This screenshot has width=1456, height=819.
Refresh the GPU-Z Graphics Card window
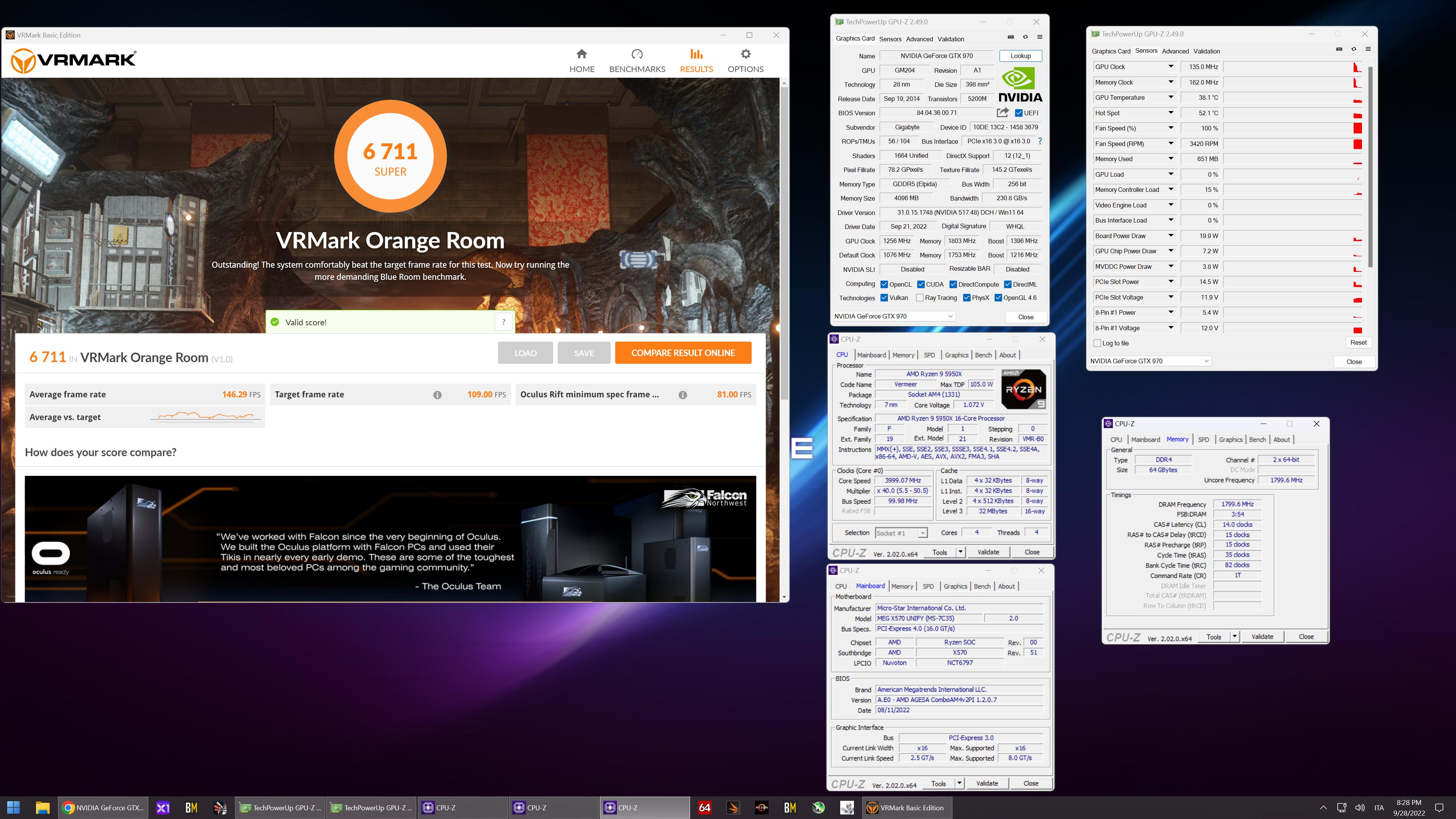tap(1025, 37)
